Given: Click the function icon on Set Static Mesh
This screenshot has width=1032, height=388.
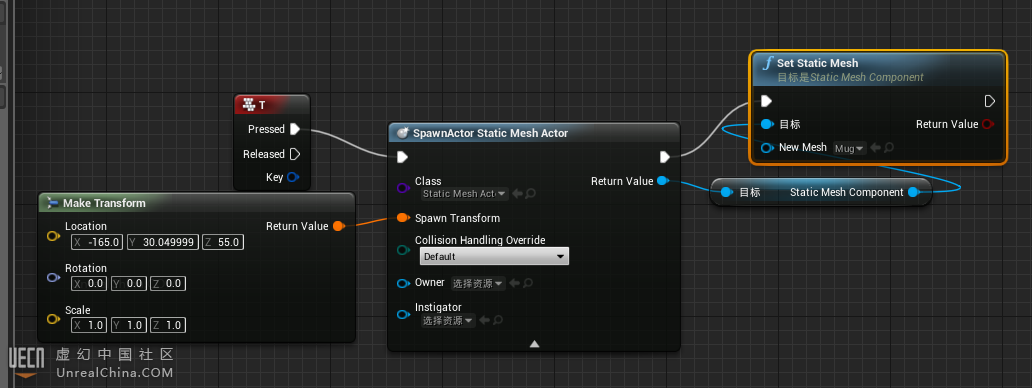Looking at the screenshot, I should (767, 63).
